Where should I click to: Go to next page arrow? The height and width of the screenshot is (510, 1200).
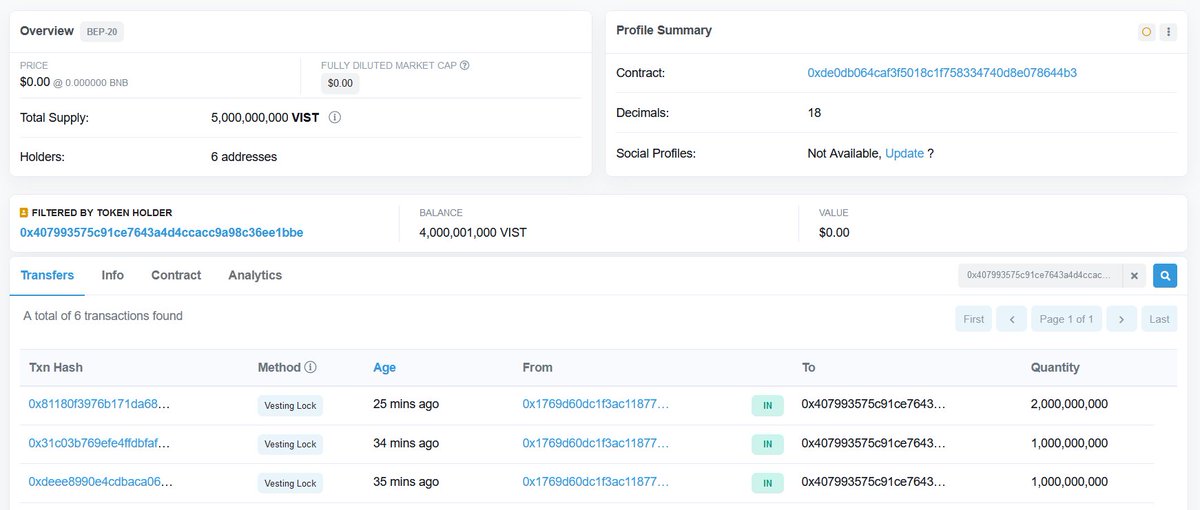(x=1122, y=319)
